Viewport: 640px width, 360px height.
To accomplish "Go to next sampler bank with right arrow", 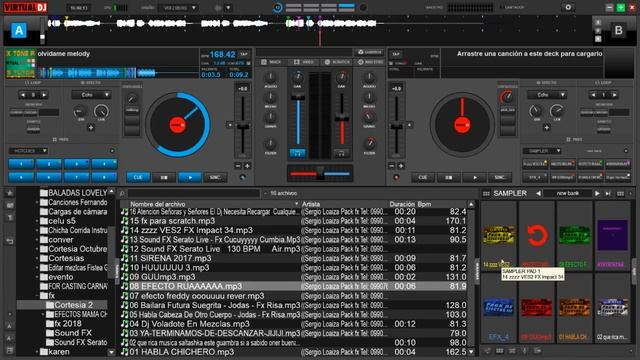I will tap(597, 193).
